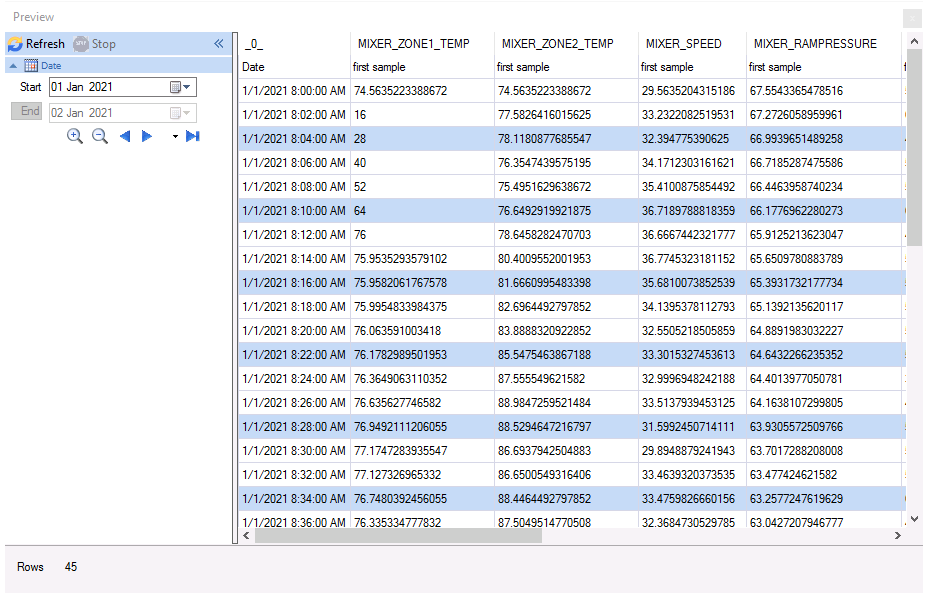Click ZONE1 value 75.9535293579102
Screen dimensions: 928x598
(x=401, y=259)
